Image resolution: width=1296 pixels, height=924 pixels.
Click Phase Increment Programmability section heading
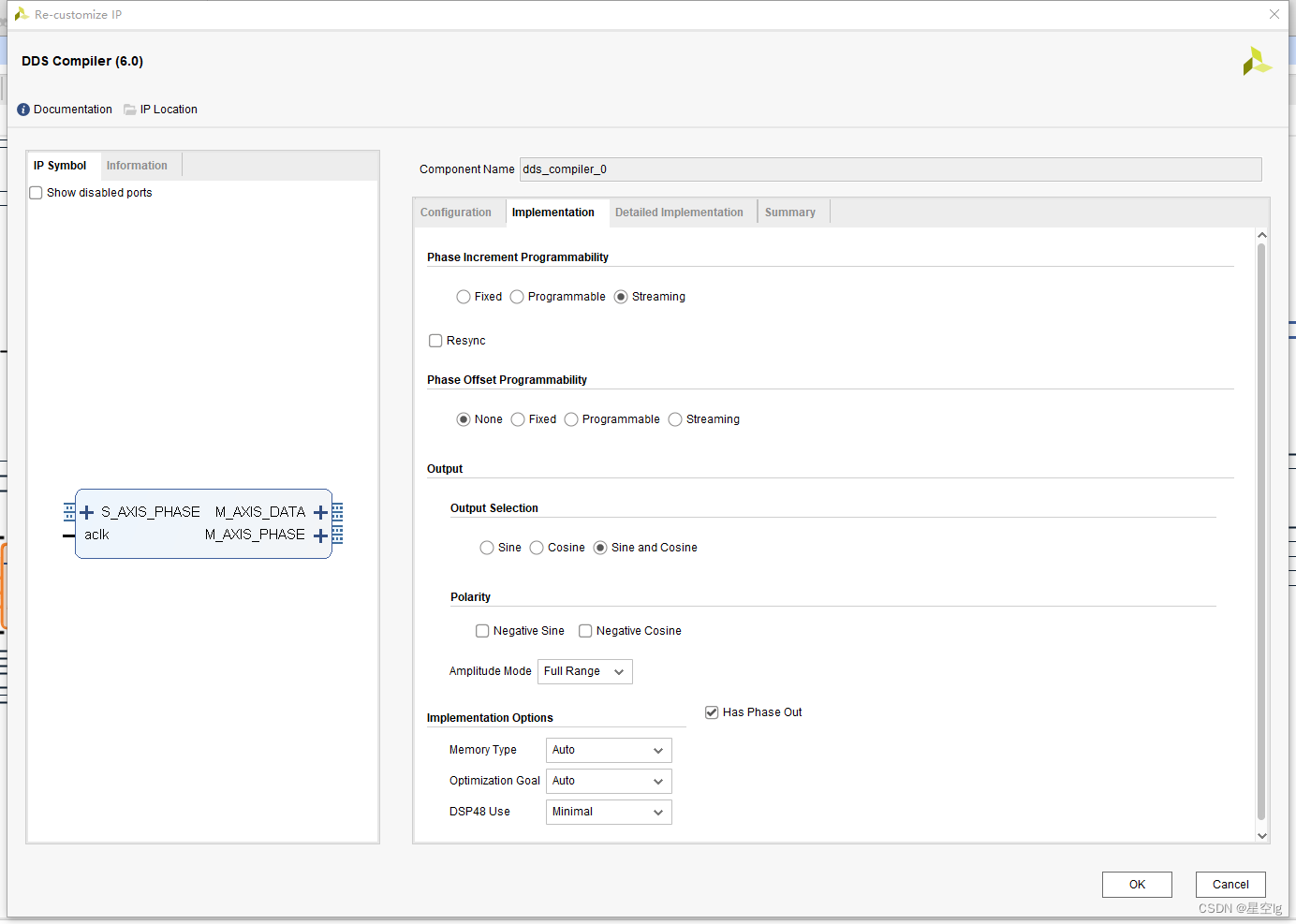click(518, 257)
